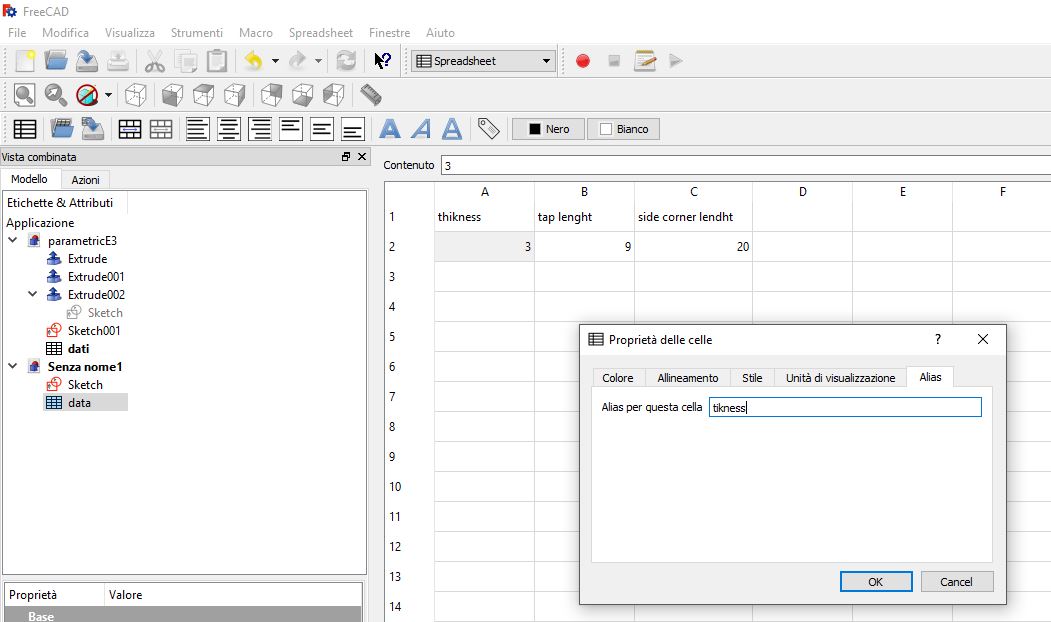Image resolution: width=1051 pixels, height=622 pixels.
Task: Open the Allineamento tab
Action: point(688,378)
